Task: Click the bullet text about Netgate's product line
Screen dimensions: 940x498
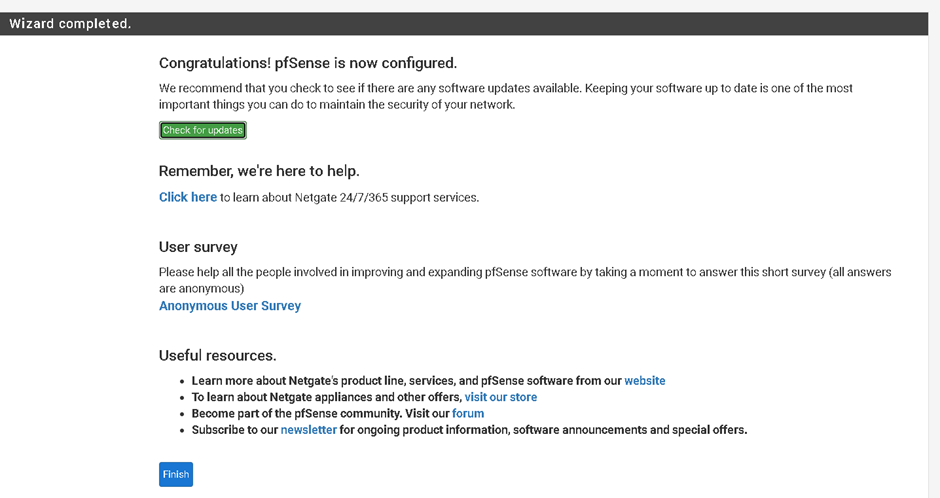Action: (x=406, y=381)
